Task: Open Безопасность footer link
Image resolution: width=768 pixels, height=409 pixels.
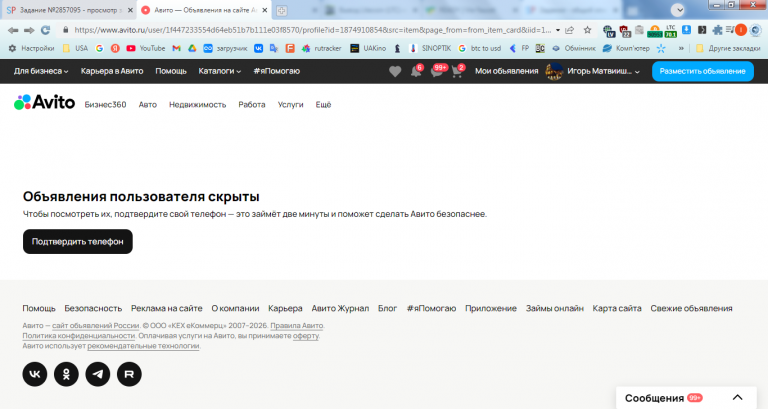Action: [93, 309]
